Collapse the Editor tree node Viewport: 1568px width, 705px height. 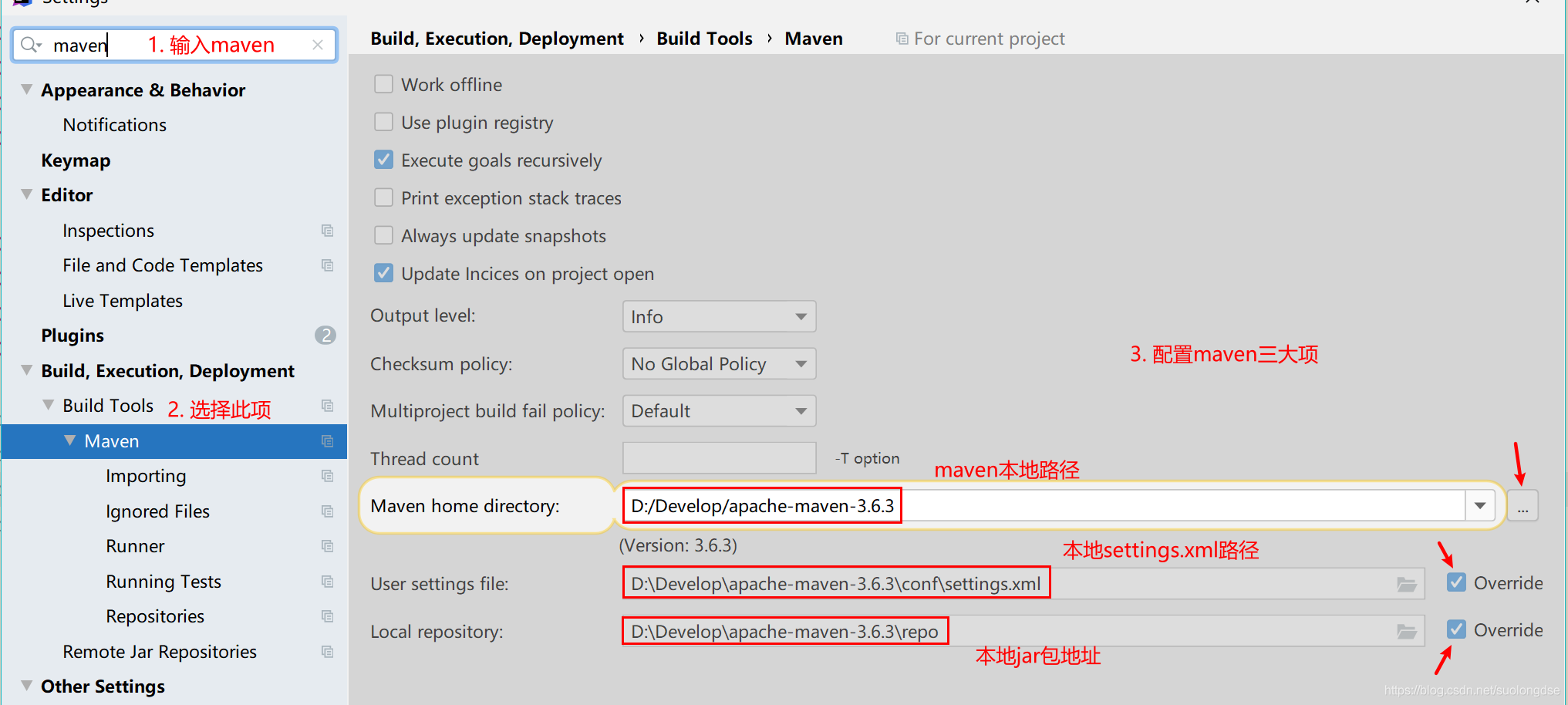pos(27,194)
